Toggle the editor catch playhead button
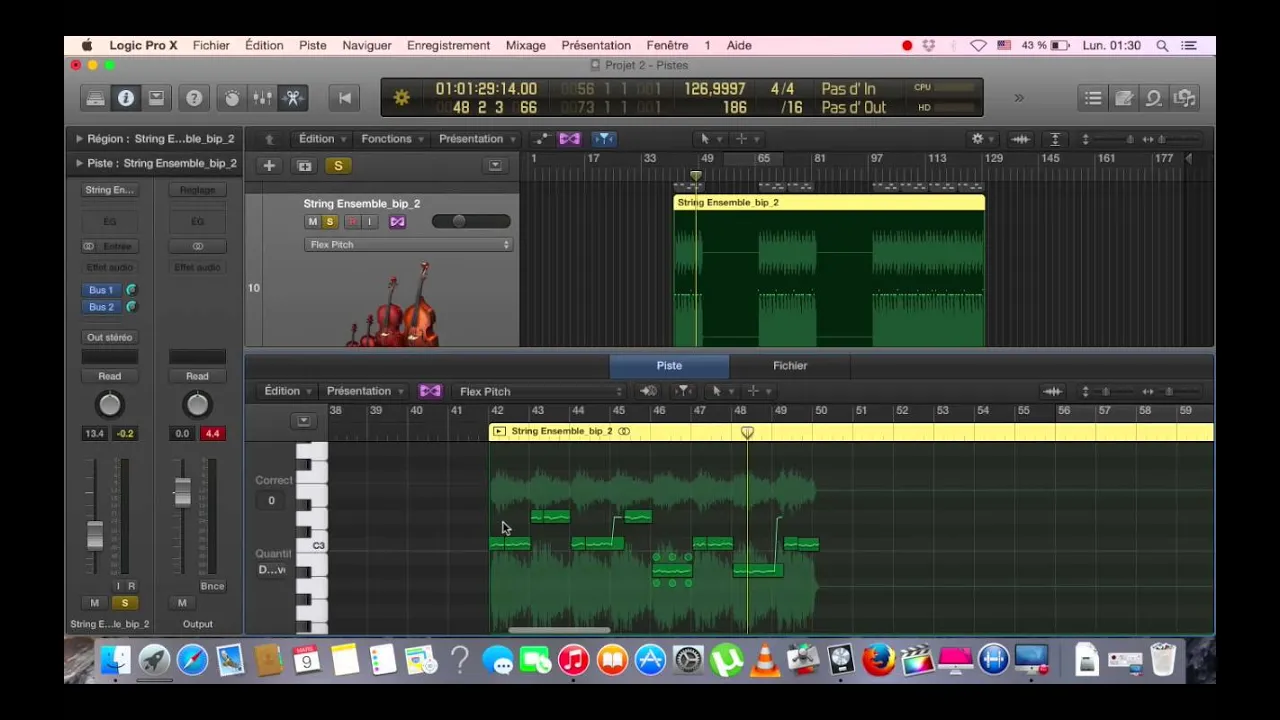The height and width of the screenshot is (720, 1280). [x=683, y=391]
